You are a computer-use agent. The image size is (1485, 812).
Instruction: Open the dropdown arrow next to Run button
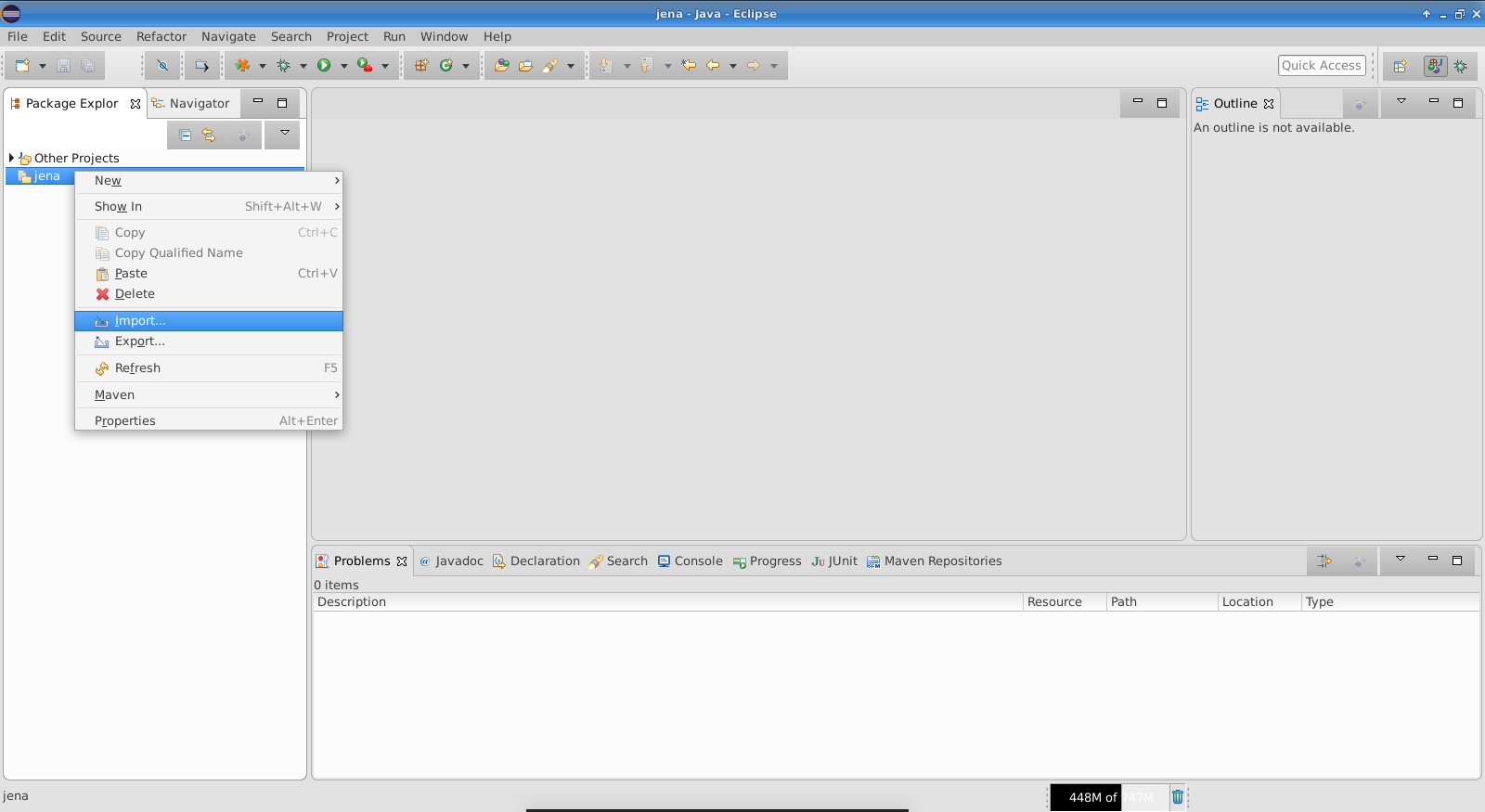click(x=343, y=66)
